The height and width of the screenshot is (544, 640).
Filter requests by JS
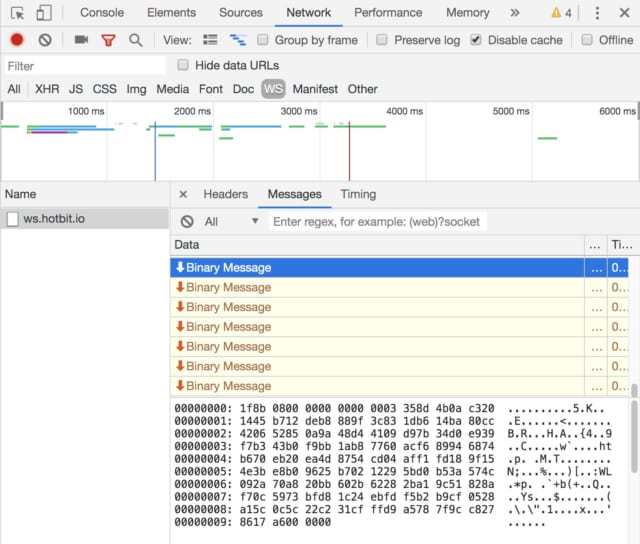click(76, 89)
